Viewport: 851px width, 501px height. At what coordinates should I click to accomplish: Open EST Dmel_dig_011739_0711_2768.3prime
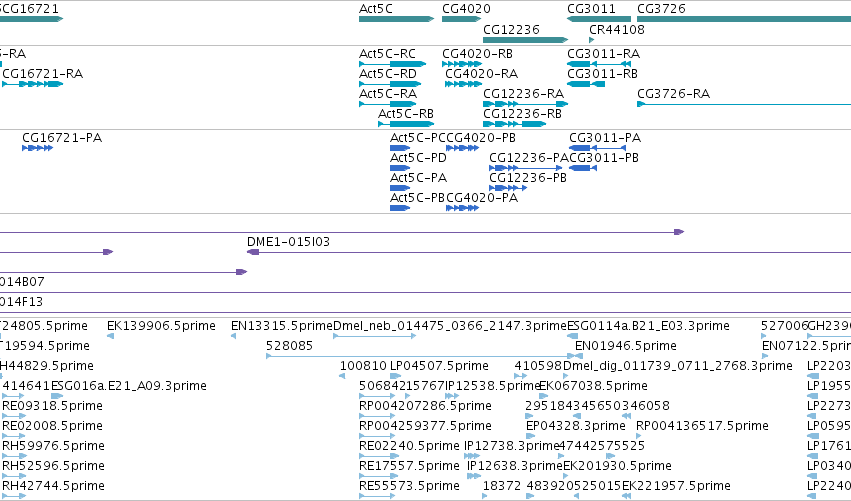(678, 366)
